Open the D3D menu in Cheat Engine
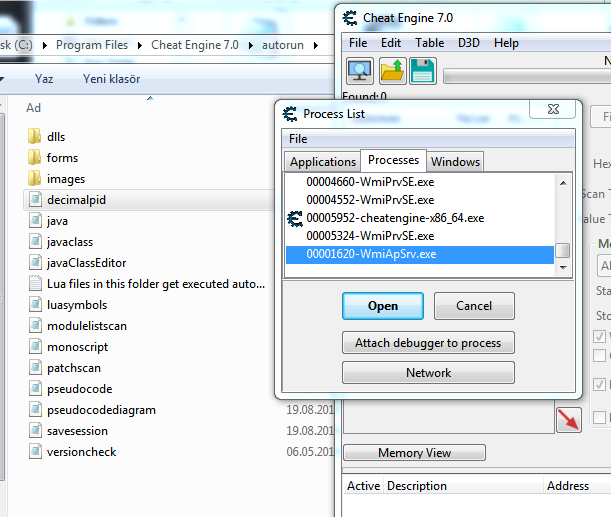 pyautogui.click(x=469, y=43)
